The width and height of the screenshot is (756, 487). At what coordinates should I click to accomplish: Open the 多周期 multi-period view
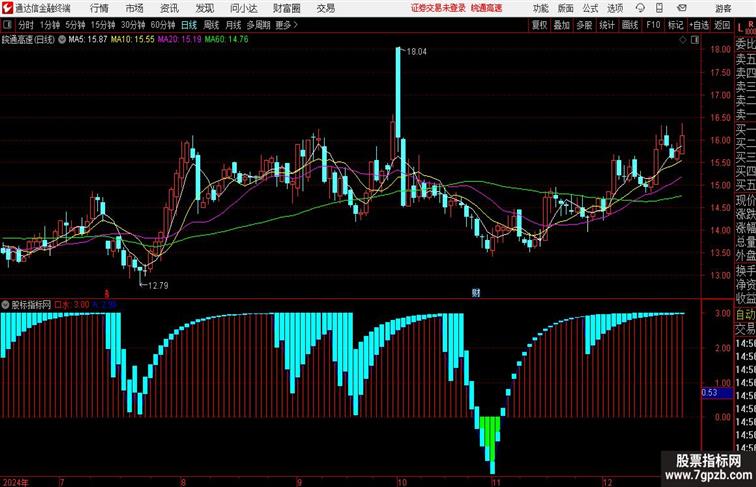click(x=258, y=25)
